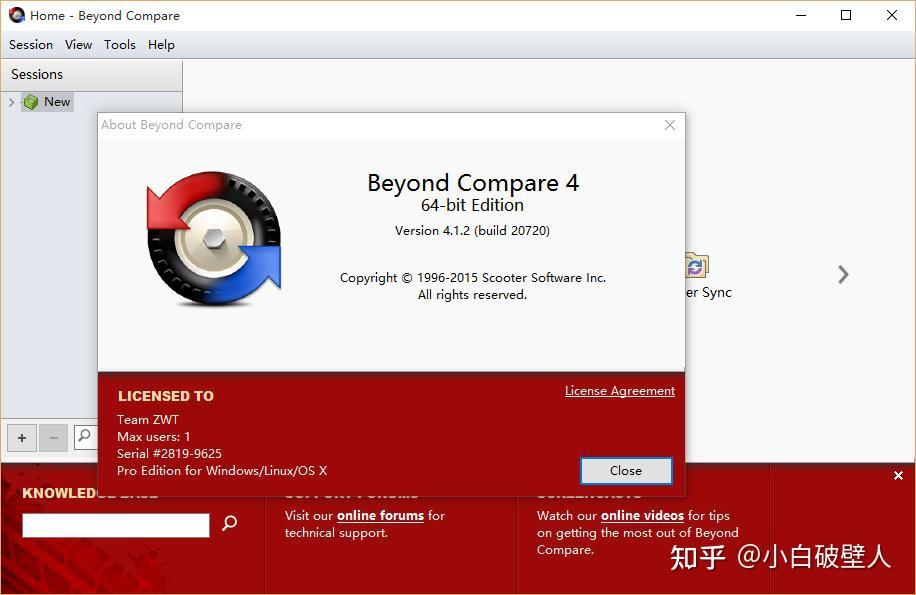Expand the chevron beside the New session
Image resolution: width=916 pixels, height=595 pixels.
click(x=10, y=101)
